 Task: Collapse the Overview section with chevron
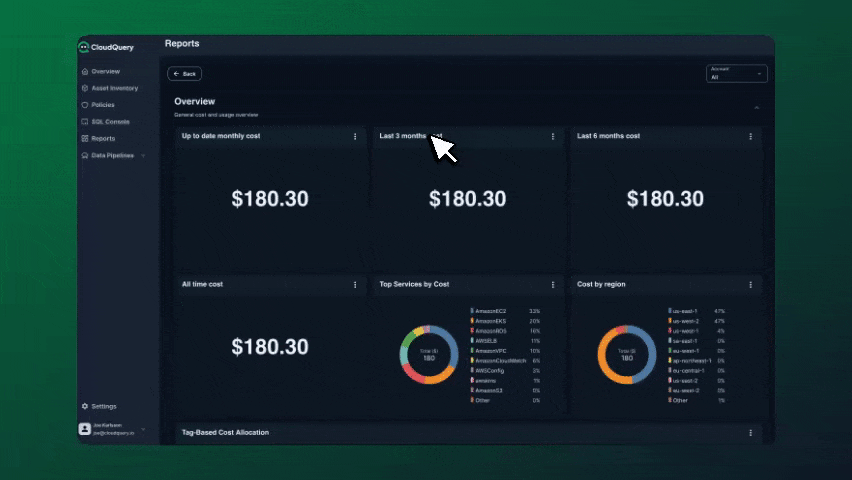(x=756, y=107)
